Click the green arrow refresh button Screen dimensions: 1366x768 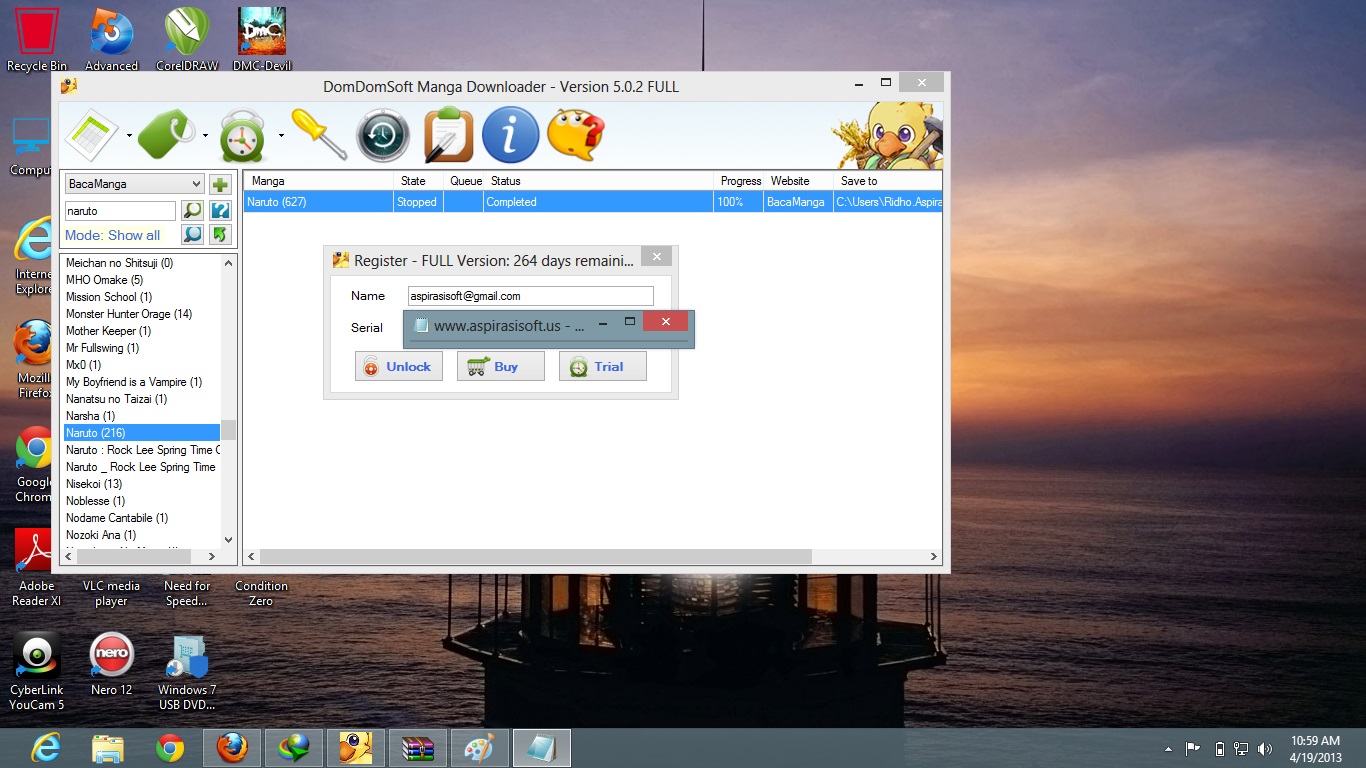tap(221, 235)
